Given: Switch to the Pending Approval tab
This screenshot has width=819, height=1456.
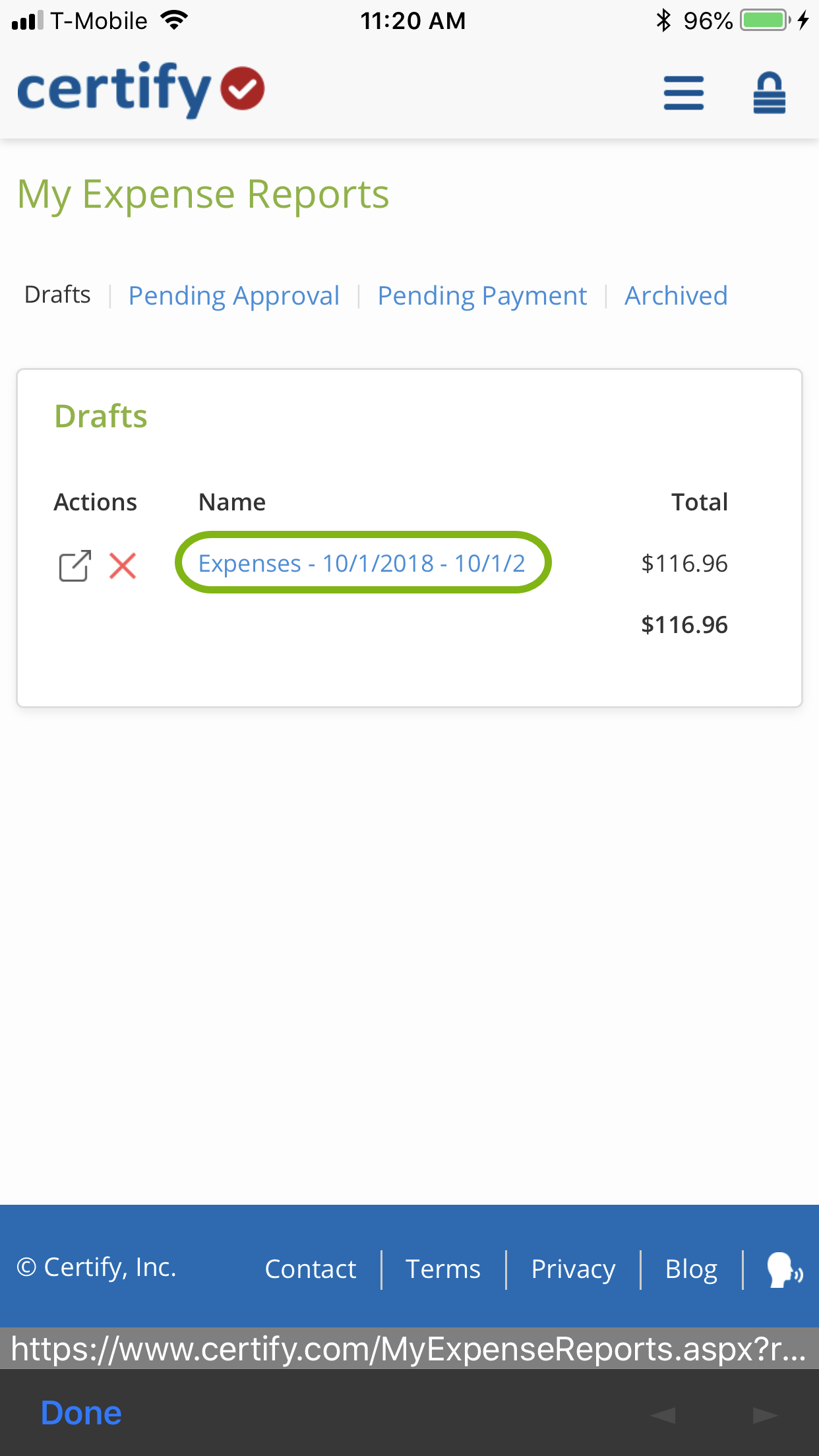Looking at the screenshot, I should click(x=234, y=295).
